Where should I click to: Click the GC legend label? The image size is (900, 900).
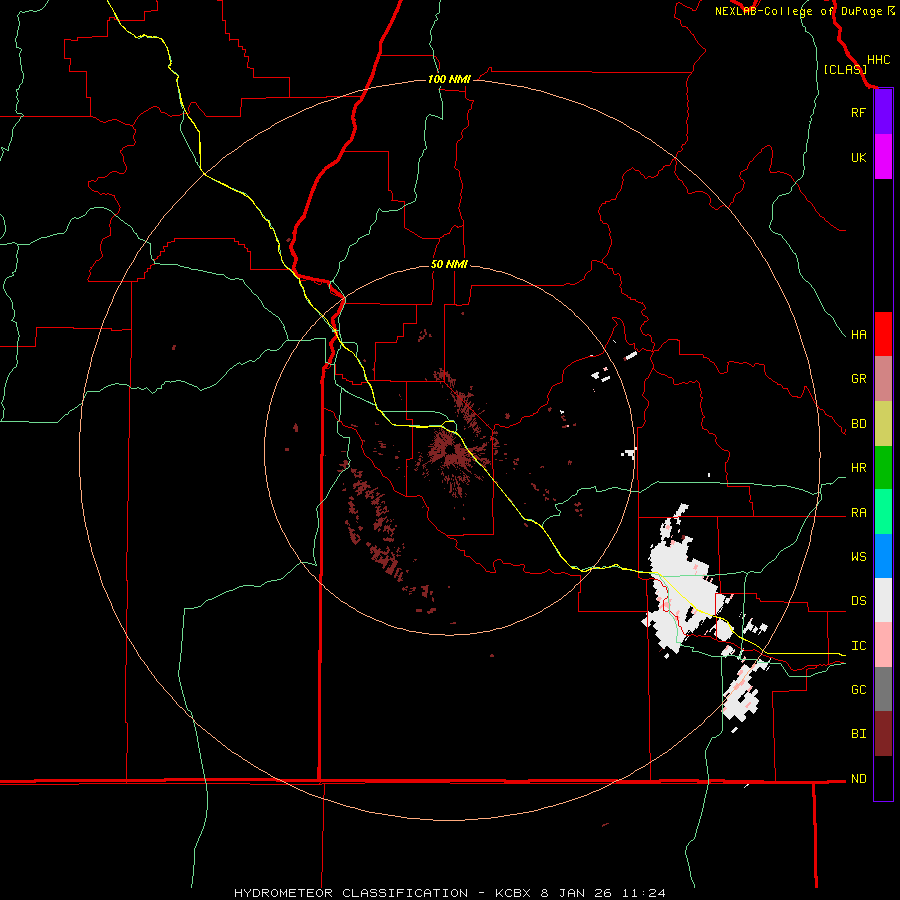point(858,690)
